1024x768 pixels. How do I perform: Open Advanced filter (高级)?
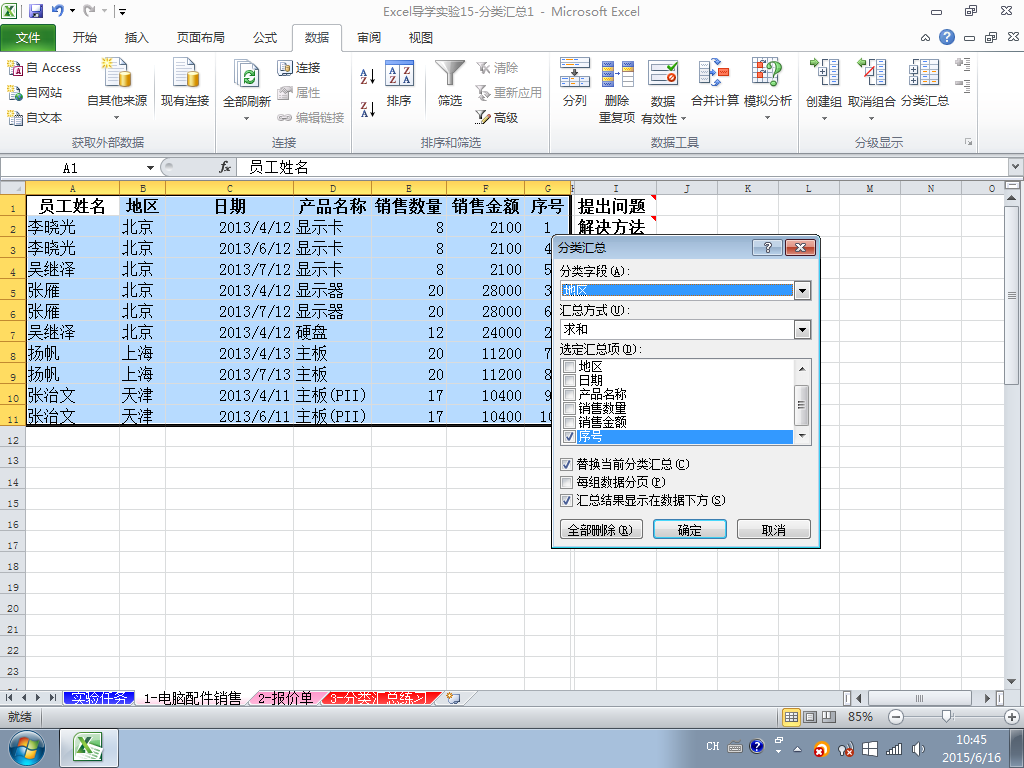point(497,118)
